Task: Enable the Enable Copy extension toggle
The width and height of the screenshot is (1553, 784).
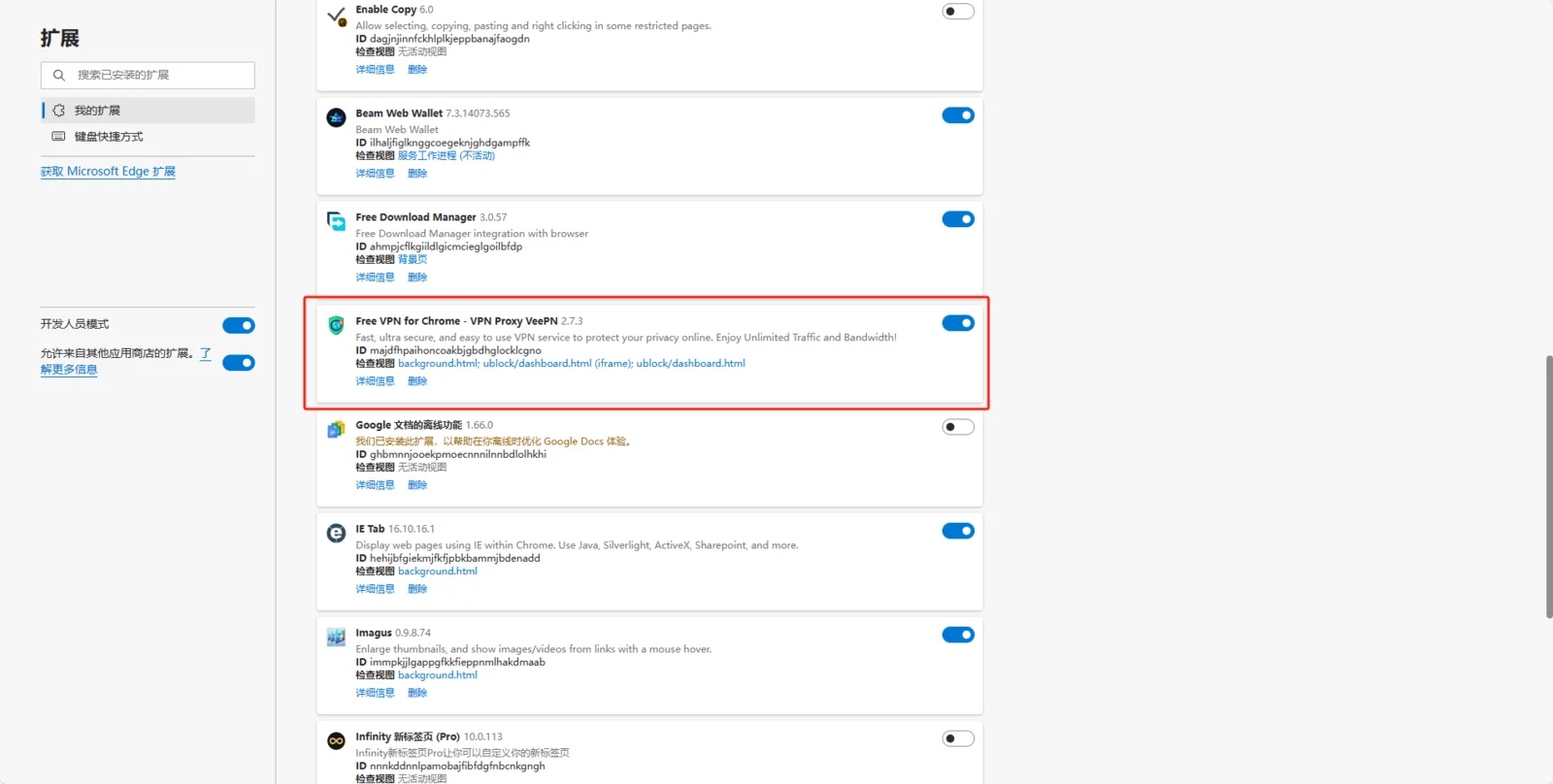Action: 958,12
